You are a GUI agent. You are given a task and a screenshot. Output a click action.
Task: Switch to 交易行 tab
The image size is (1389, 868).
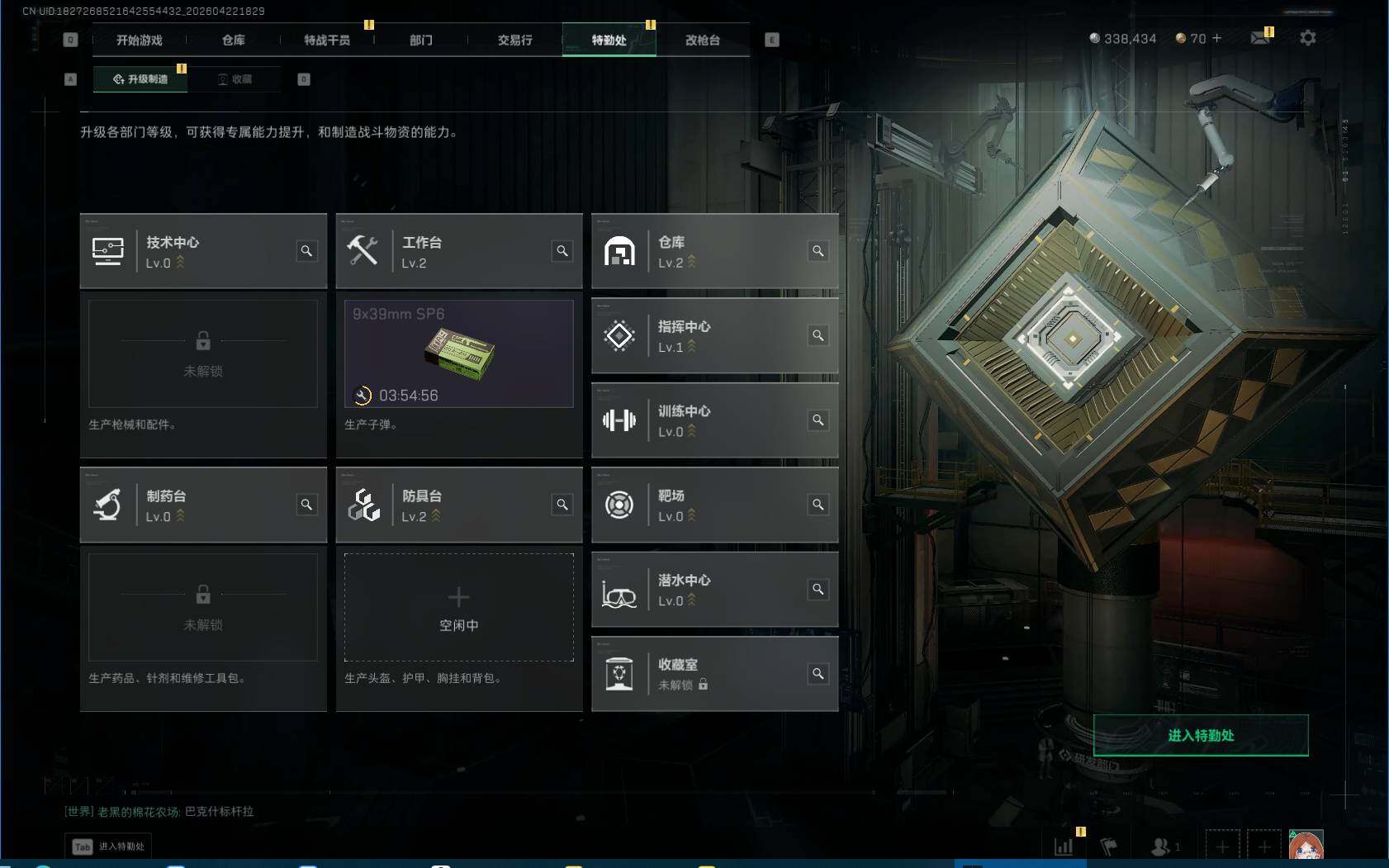(x=514, y=40)
